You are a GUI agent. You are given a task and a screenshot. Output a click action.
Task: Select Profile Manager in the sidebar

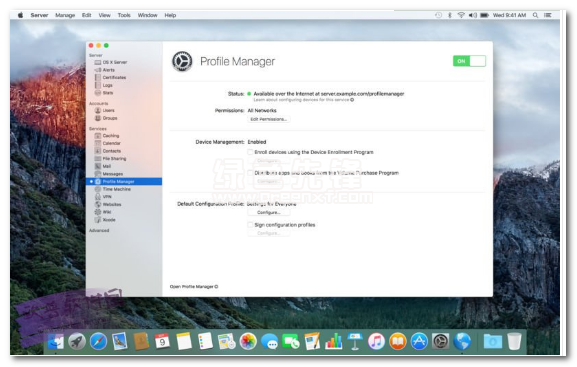click(124, 181)
